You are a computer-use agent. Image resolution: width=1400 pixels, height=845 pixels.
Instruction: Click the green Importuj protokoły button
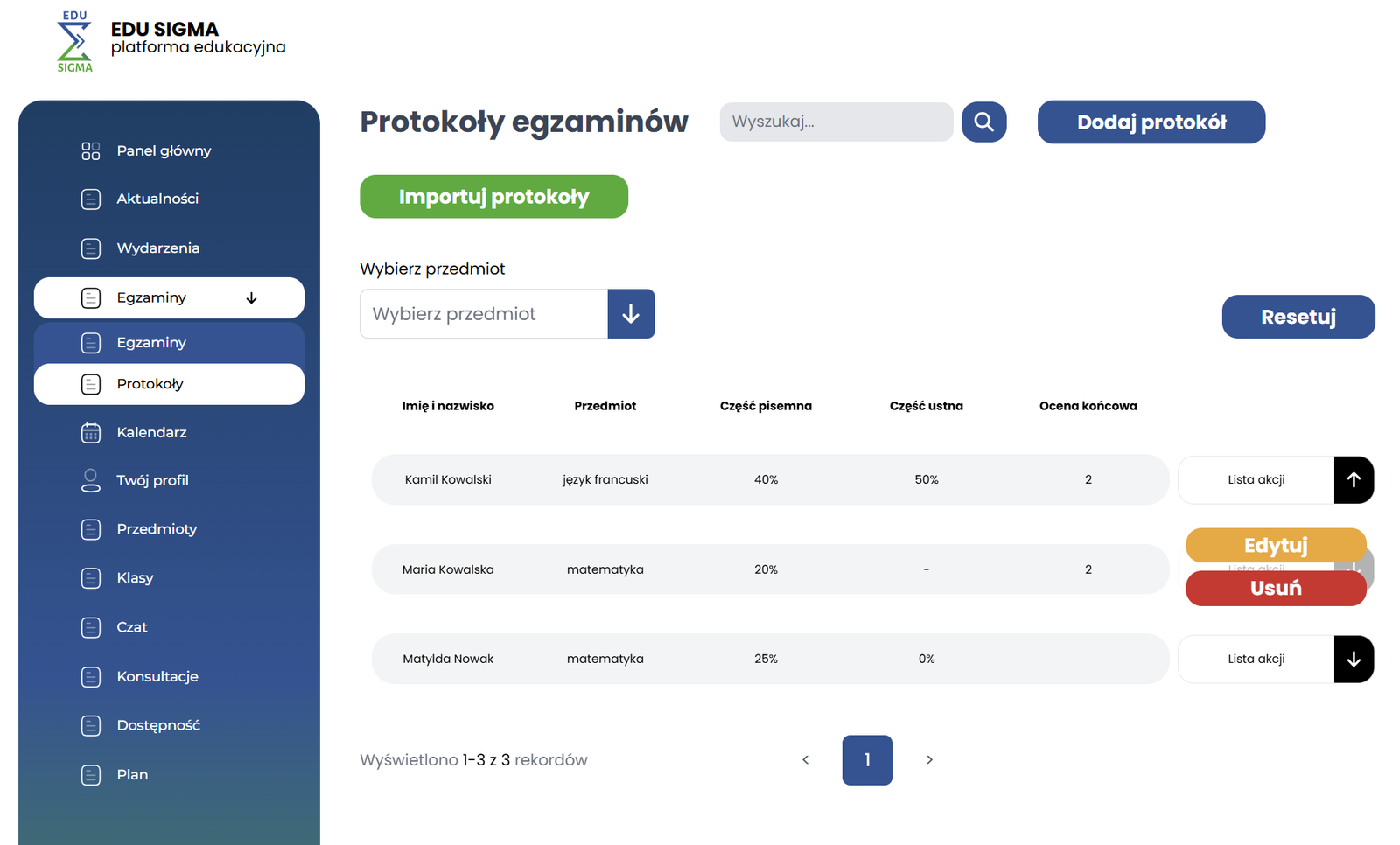[x=493, y=197]
